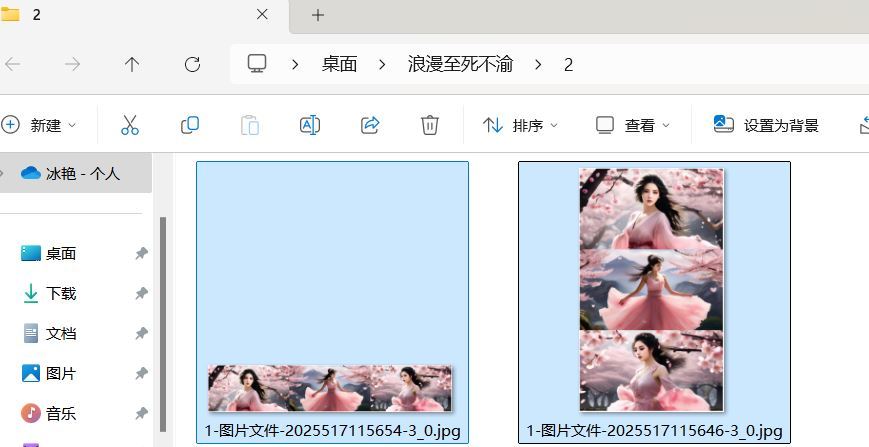Open the 排序 sort dropdown
869x447 pixels.
pos(520,125)
